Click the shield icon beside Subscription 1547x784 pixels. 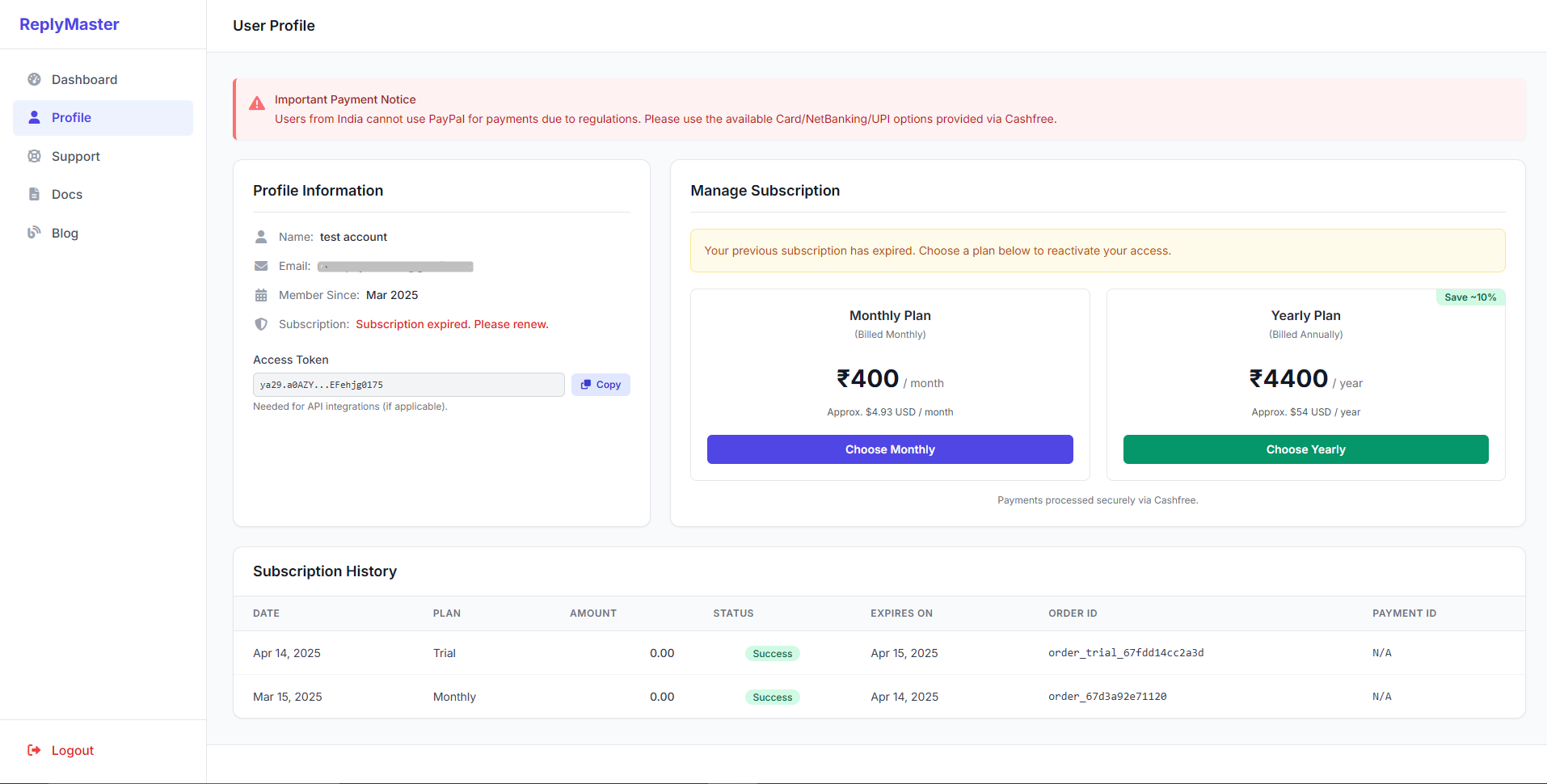pos(261,324)
